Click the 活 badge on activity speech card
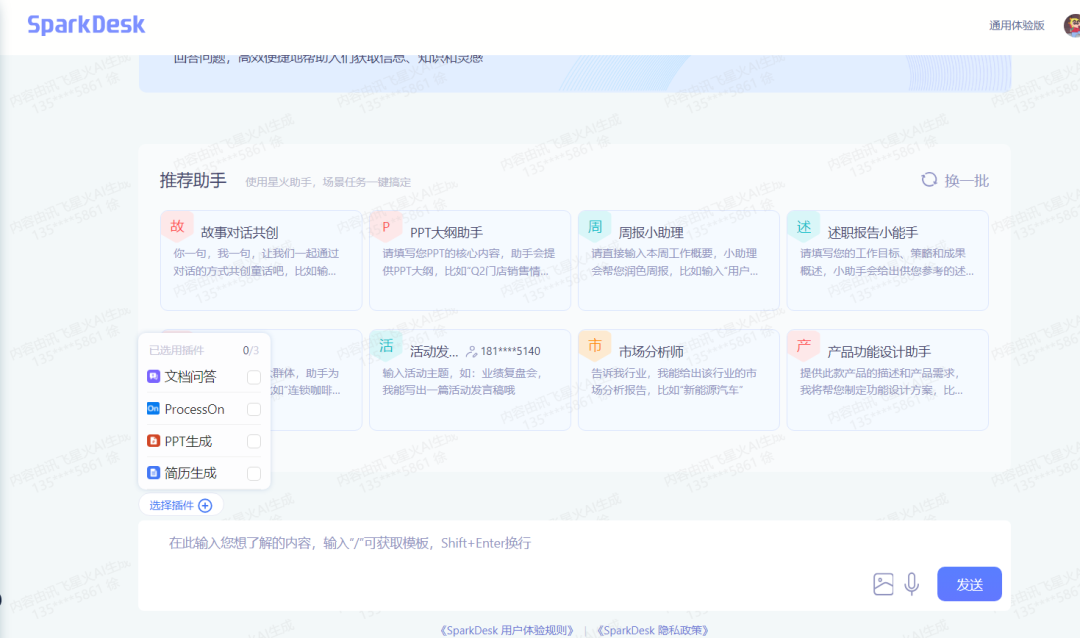The width and height of the screenshot is (1080, 638). [386, 345]
